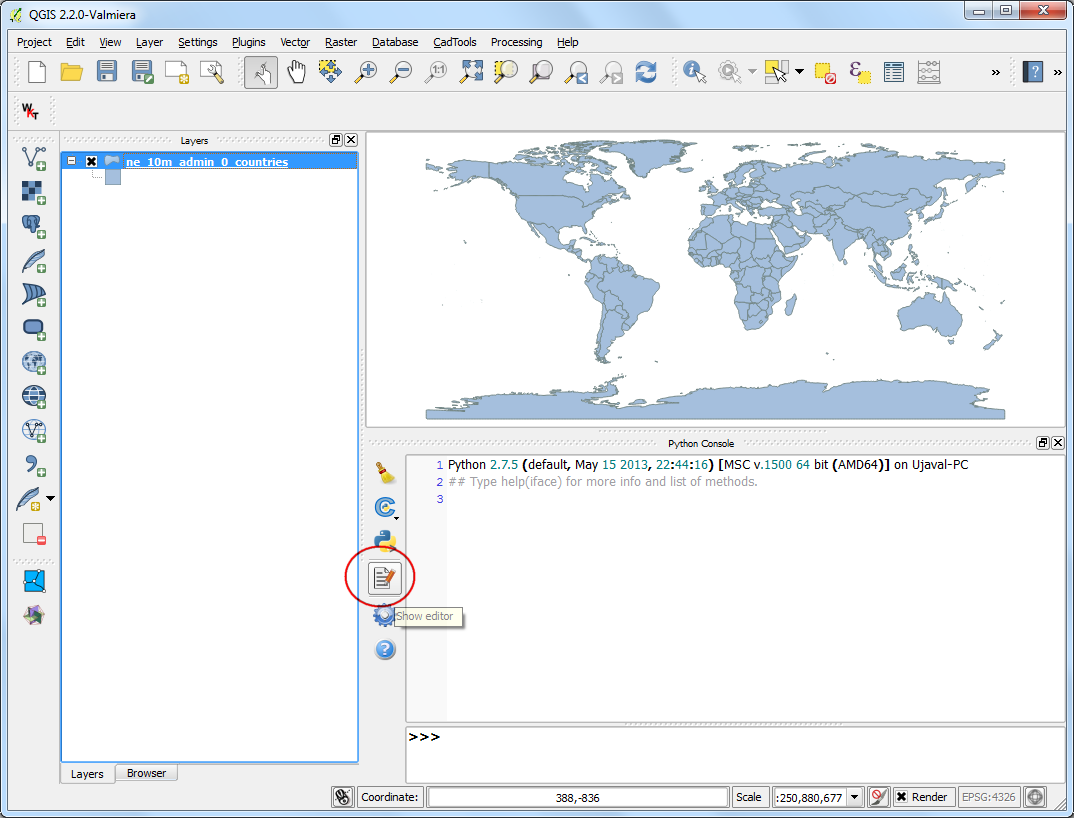Click the CRS status globe icon

[1035, 797]
